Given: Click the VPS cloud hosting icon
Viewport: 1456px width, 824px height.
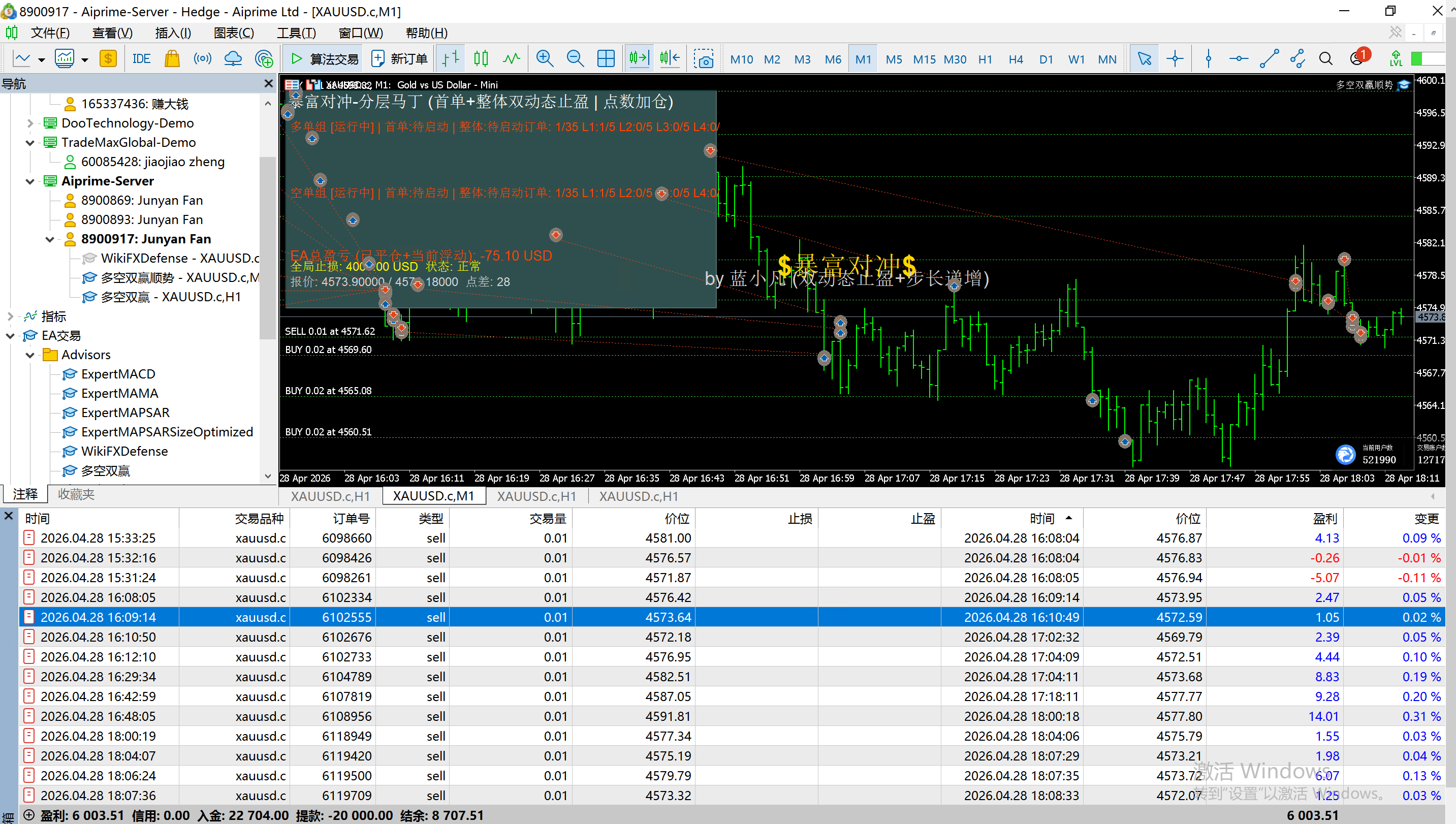Looking at the screenshot, I should coord(233,59).
